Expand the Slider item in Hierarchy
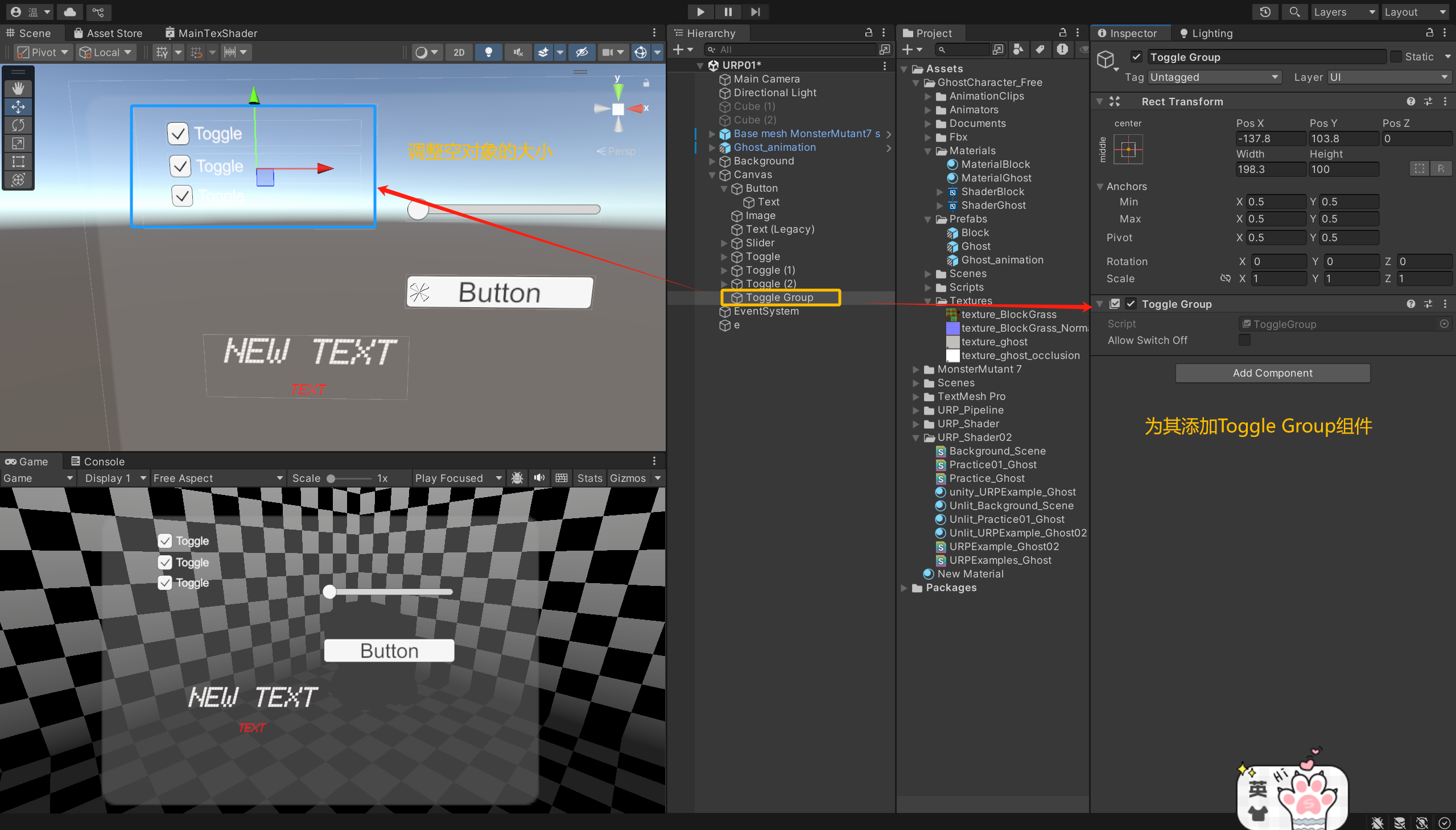Screen dimensions: 1456x830 (x=724, y=243)
